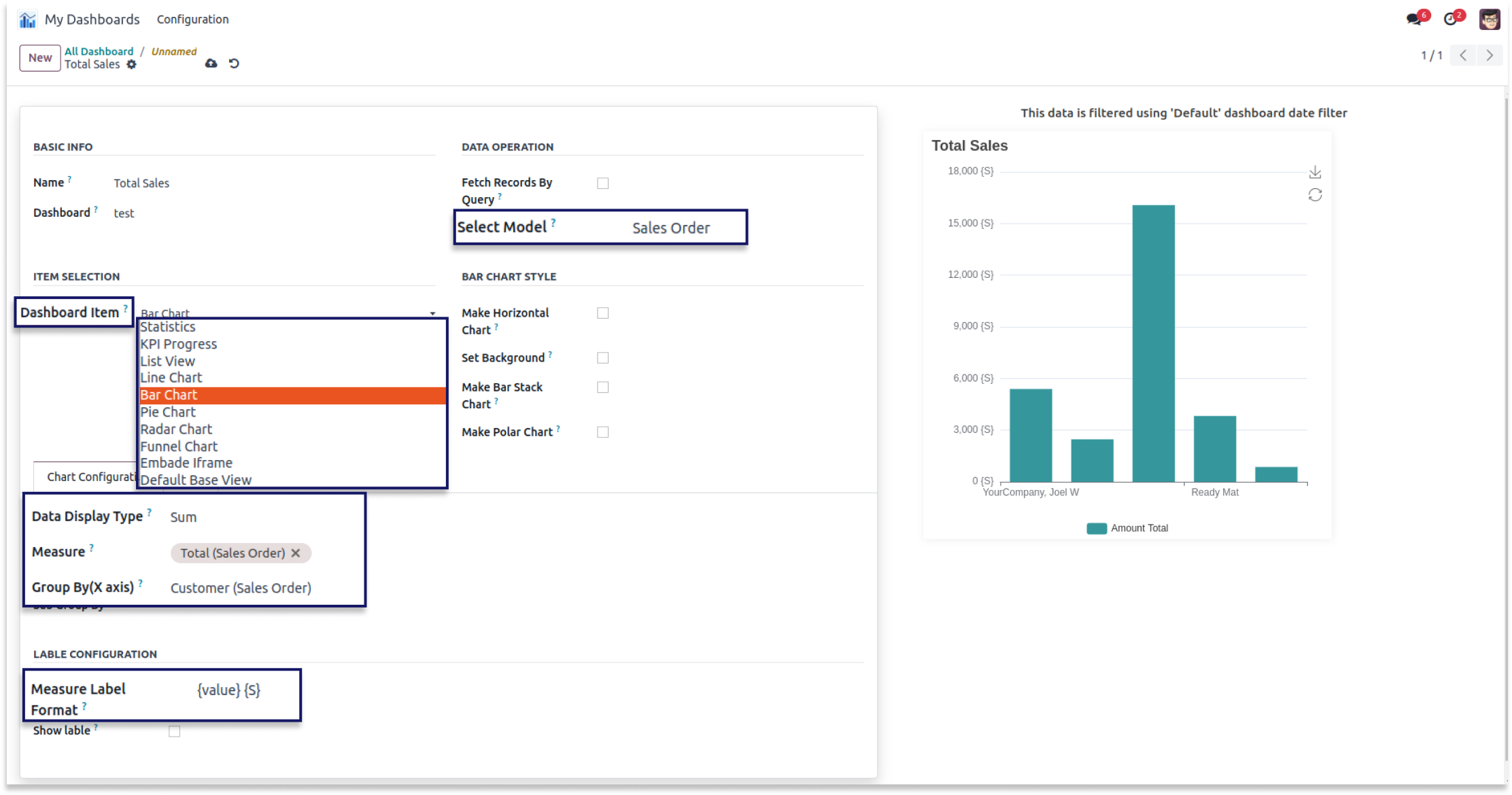The height and width of the screenshot is (795, 1512).
Task: Navigate to All Dashboard breadcrumb
Action: 99,51
